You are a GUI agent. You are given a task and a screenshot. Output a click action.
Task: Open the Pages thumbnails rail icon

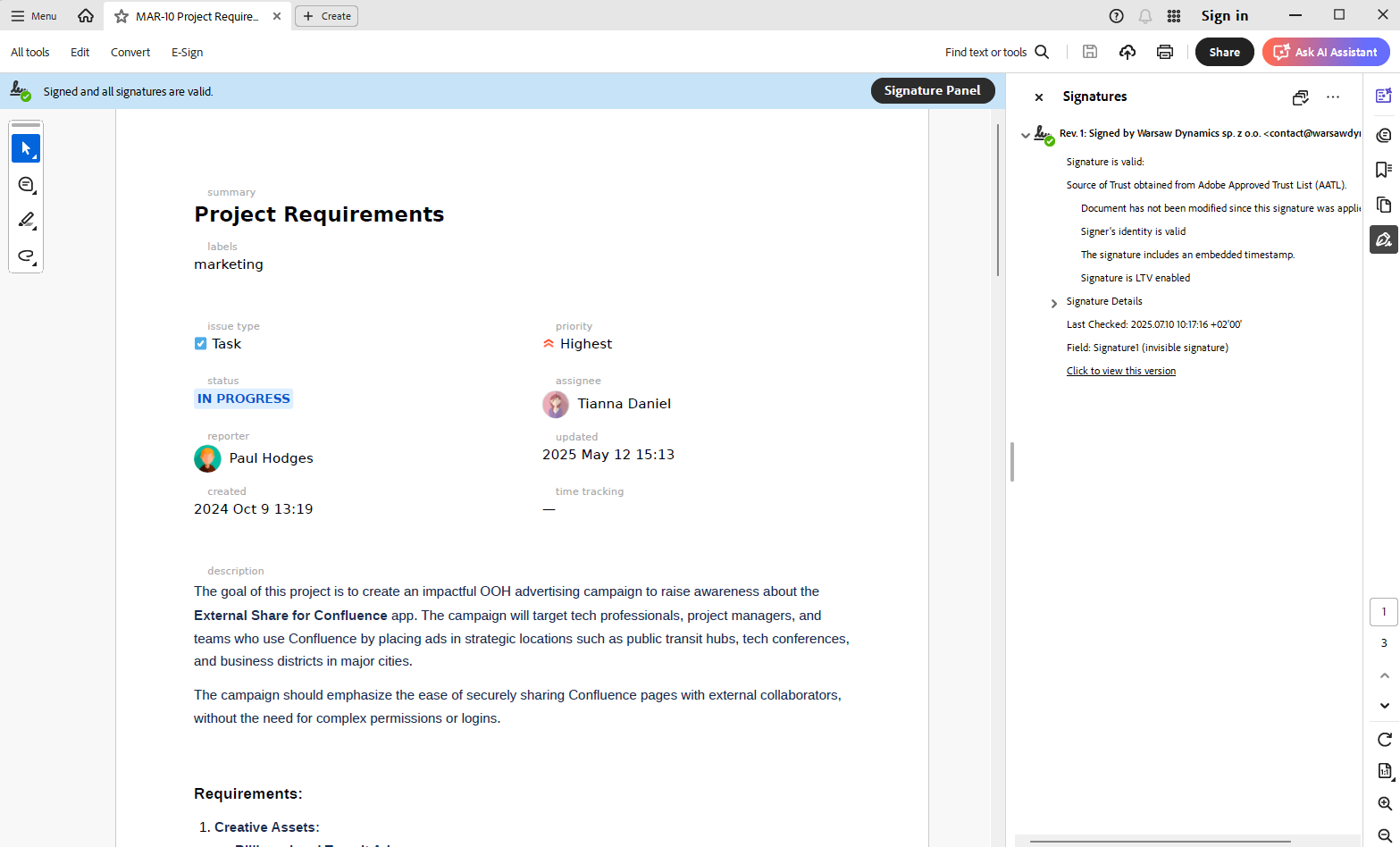pos(1384,205)
